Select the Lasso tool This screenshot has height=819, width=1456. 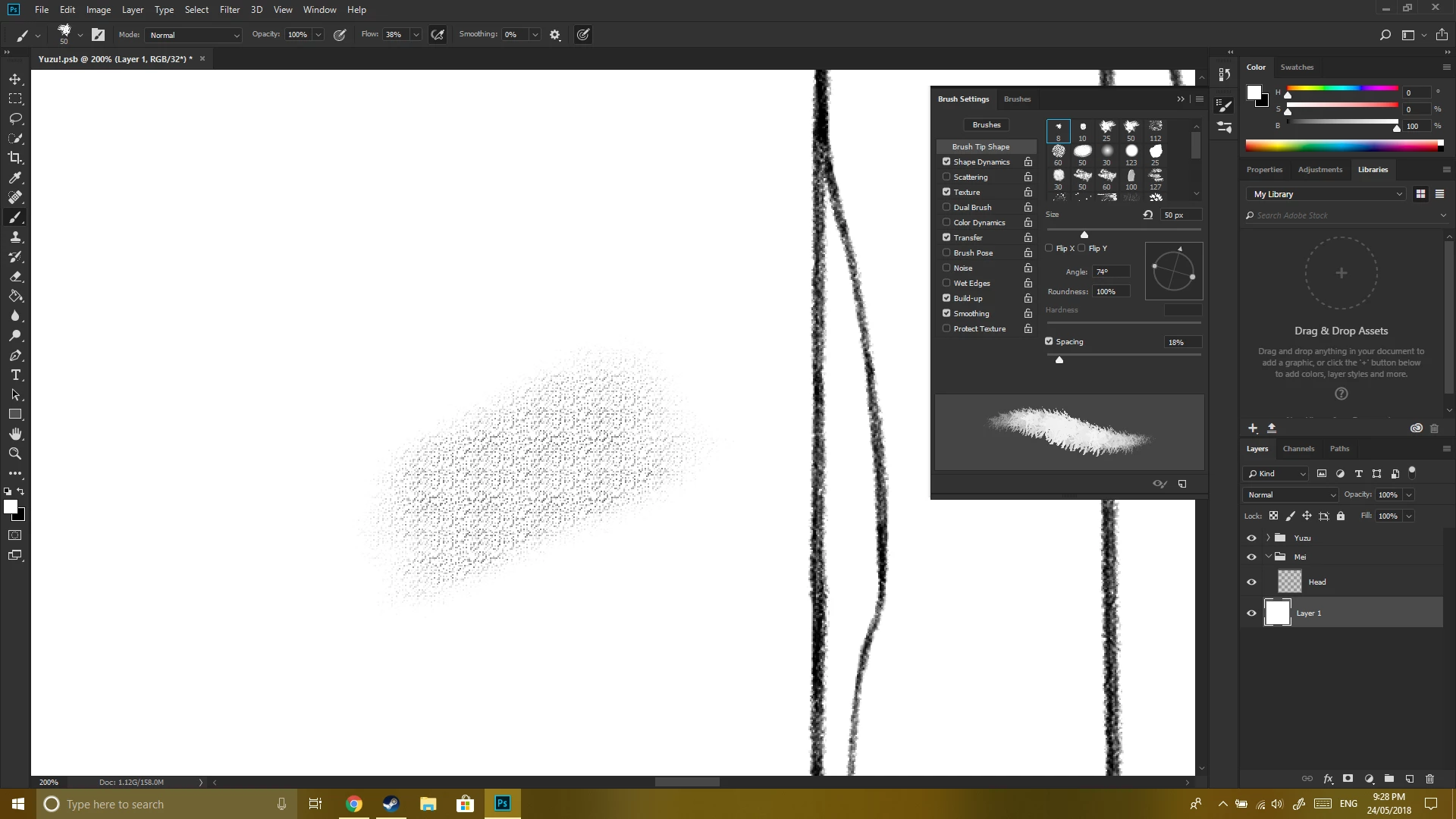click(x=15, y=118)
